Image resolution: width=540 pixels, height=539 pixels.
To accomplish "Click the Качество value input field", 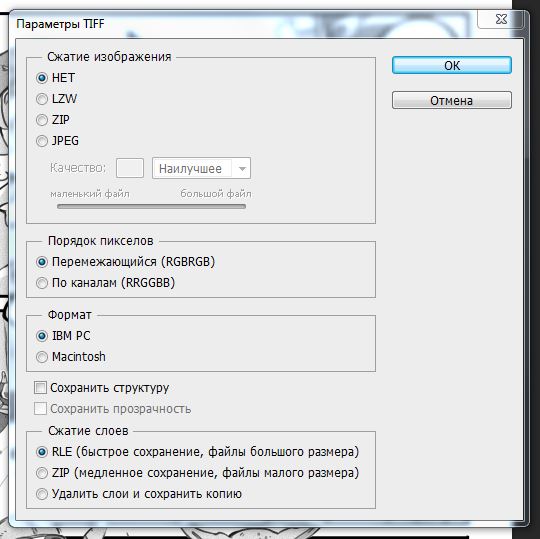I will [130, 168].
